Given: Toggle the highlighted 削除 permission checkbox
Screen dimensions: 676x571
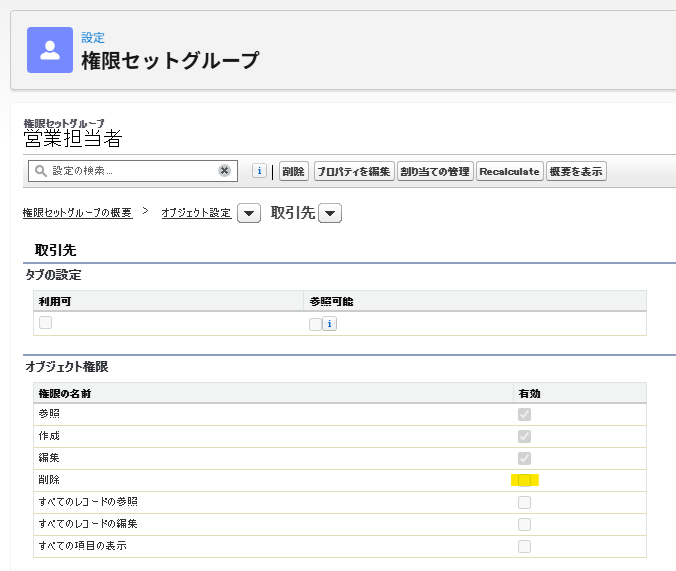Looking at the screenshot, I should coord(524,480).
